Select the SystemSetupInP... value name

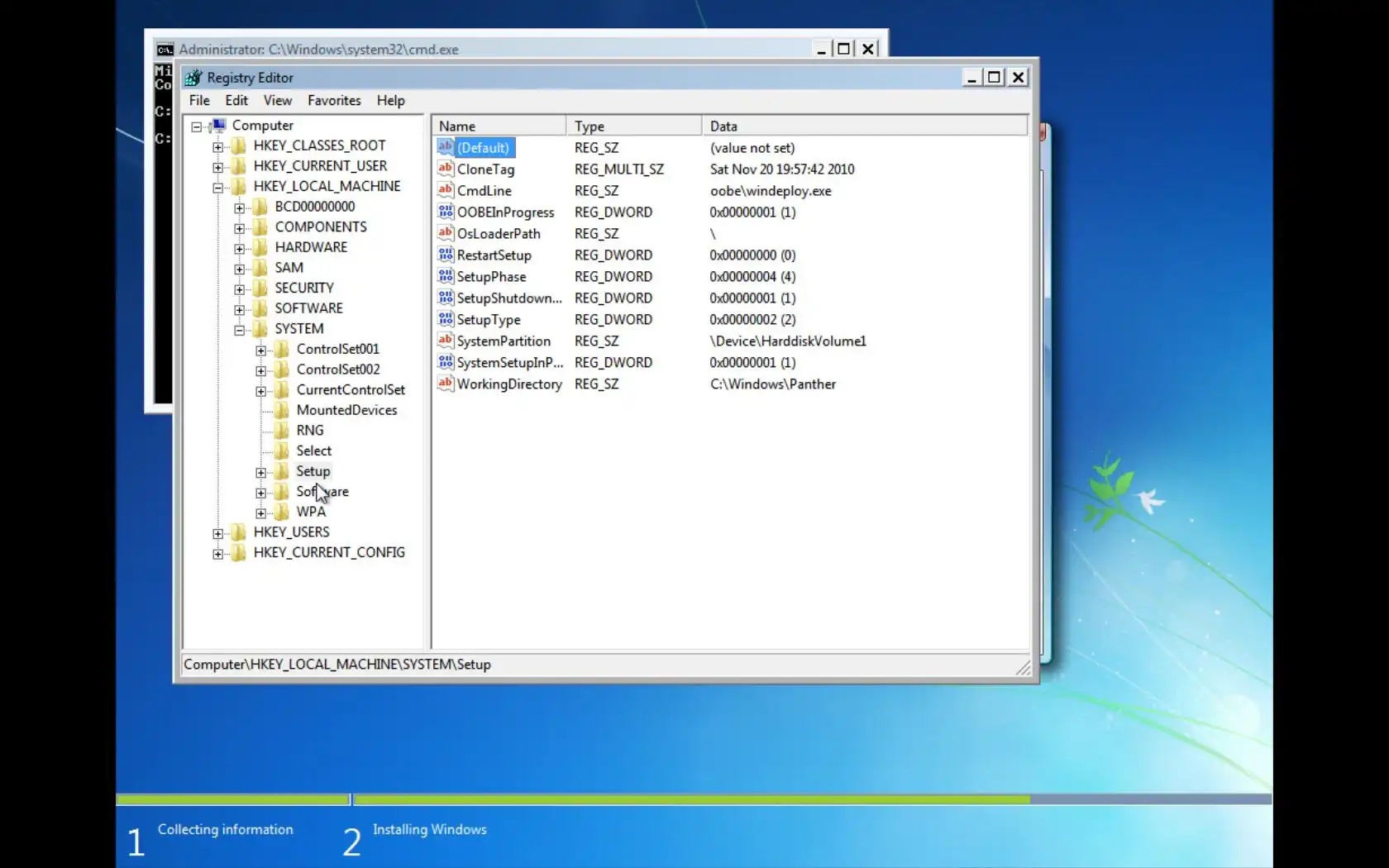[x=510, y=362]
